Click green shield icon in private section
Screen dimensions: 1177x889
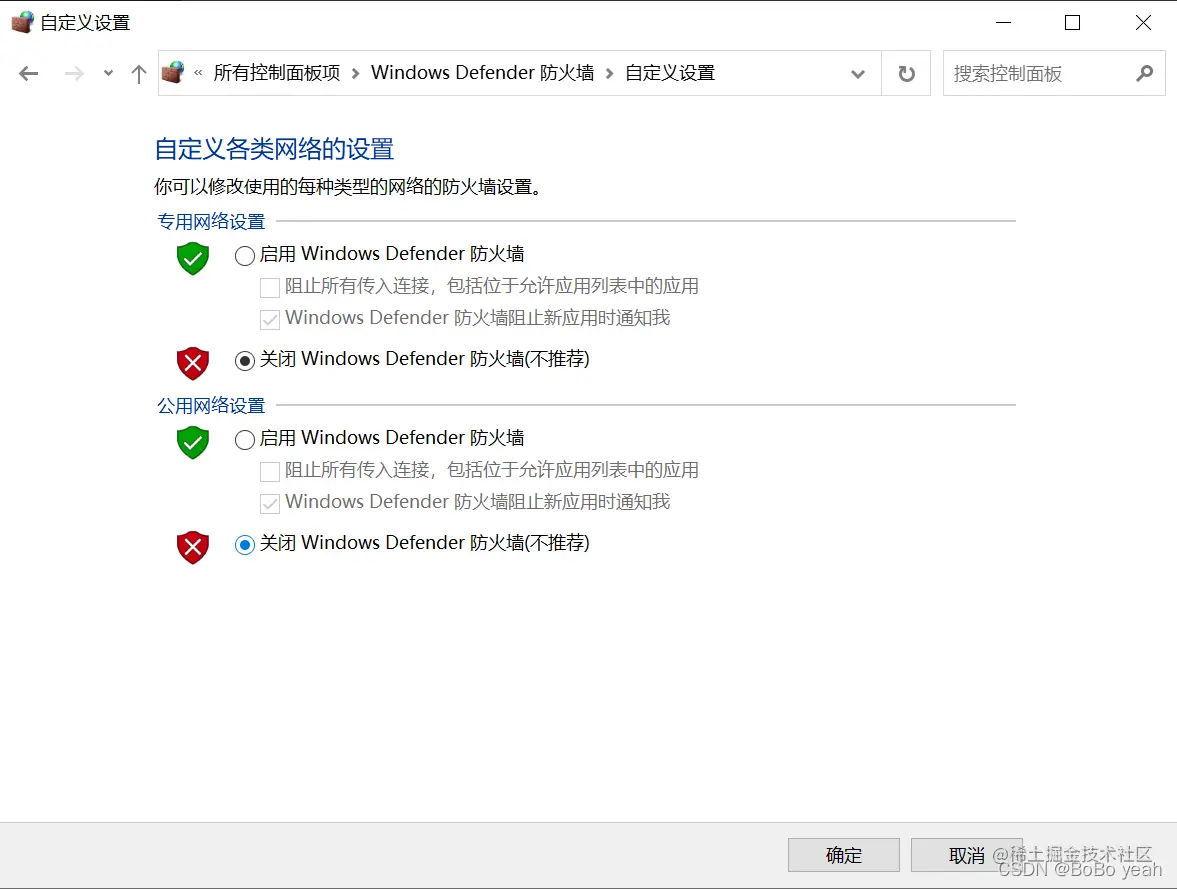click(193, 258)
